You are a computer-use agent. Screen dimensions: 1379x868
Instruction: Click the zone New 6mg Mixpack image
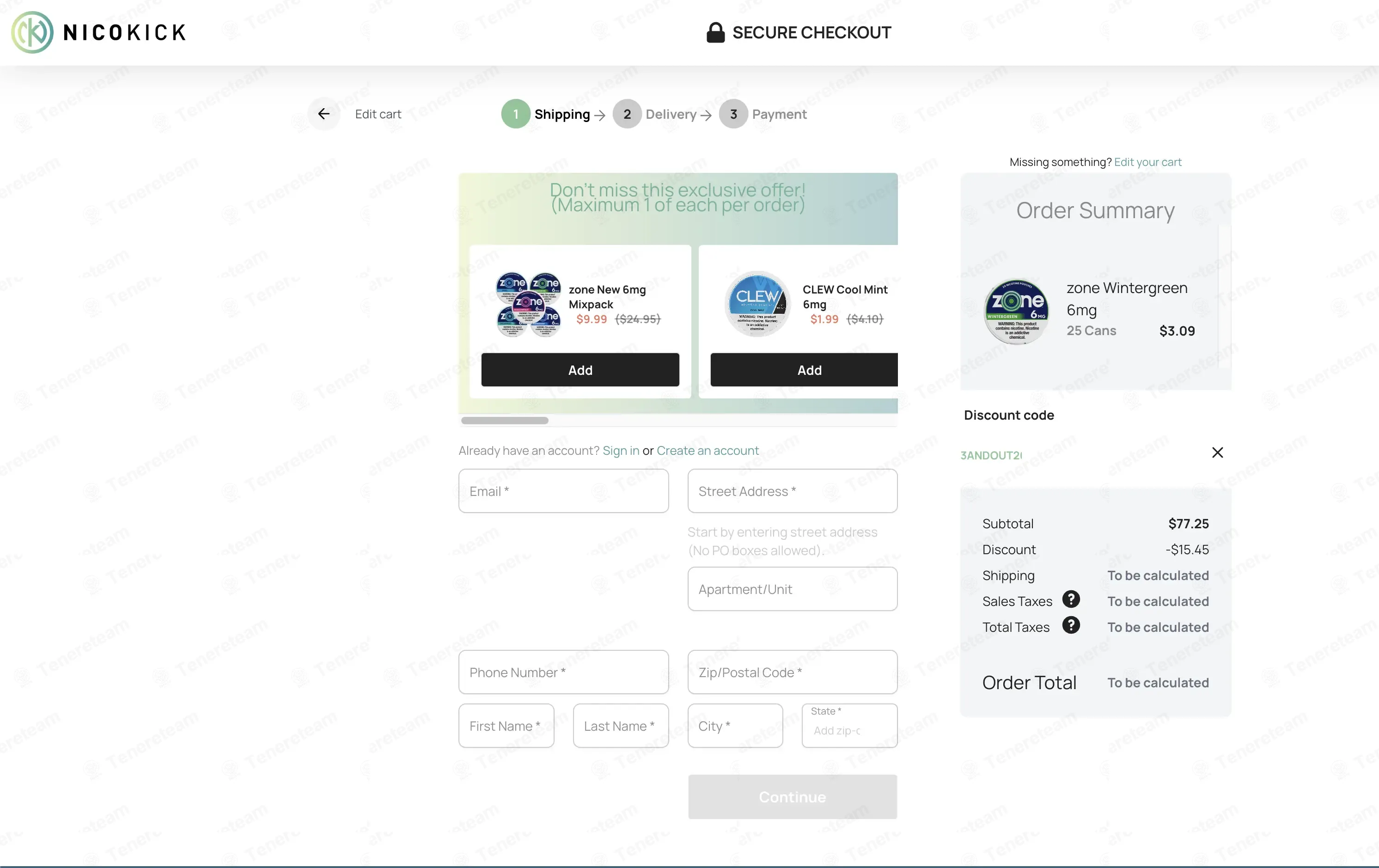coord(529,304)
